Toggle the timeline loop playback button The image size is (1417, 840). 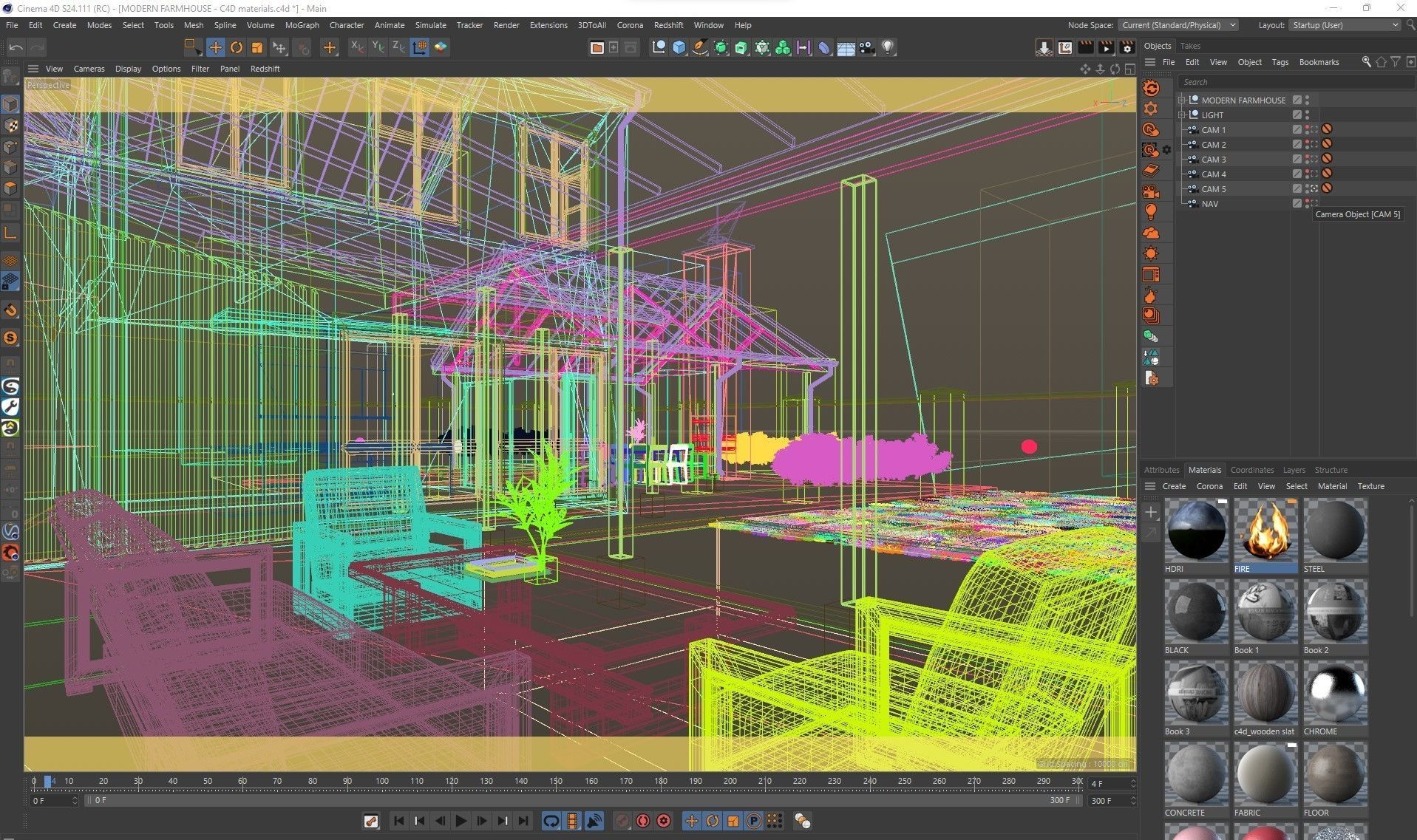(x=551, y=821)
